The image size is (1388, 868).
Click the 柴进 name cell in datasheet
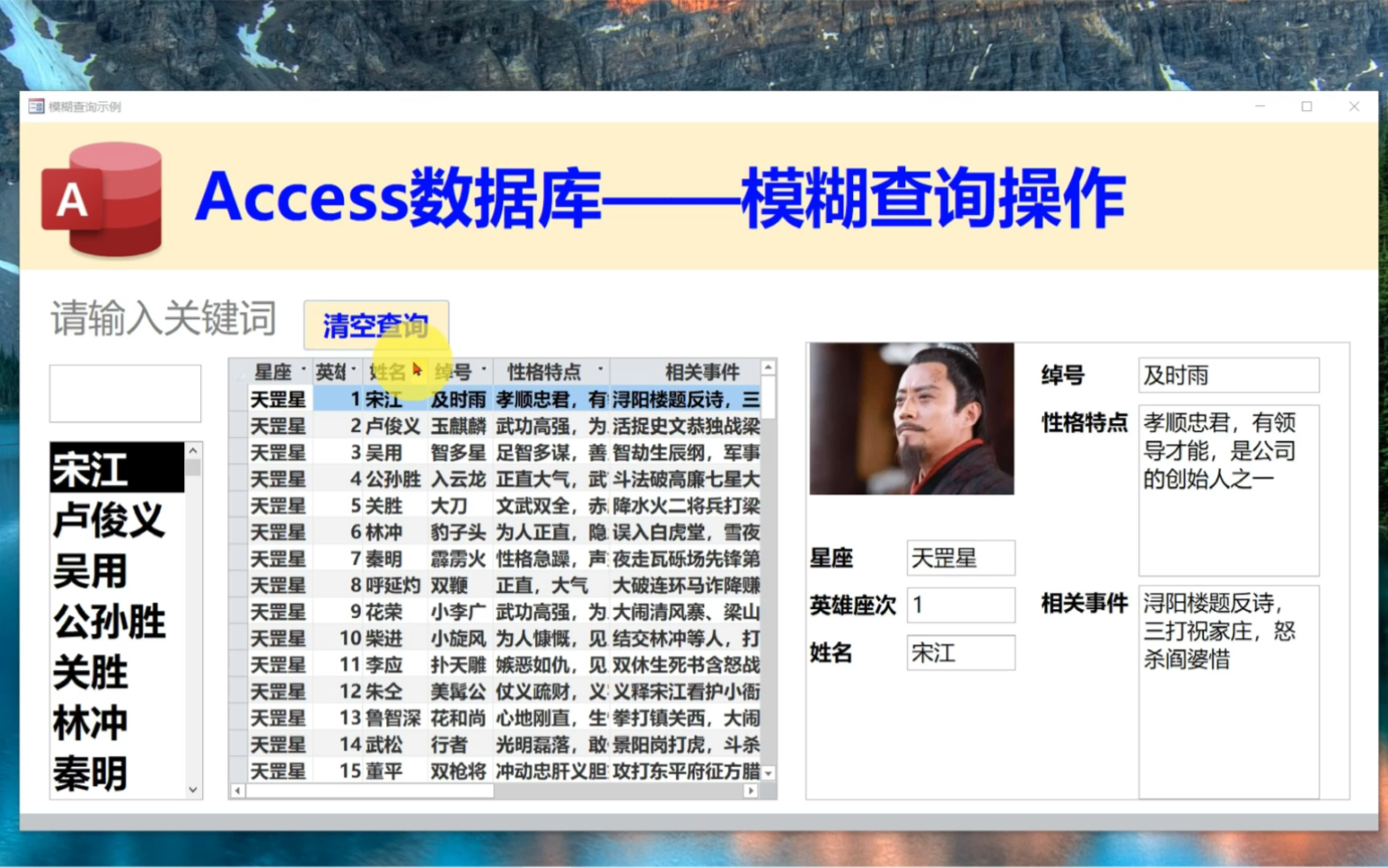click(x=394, y=638)
